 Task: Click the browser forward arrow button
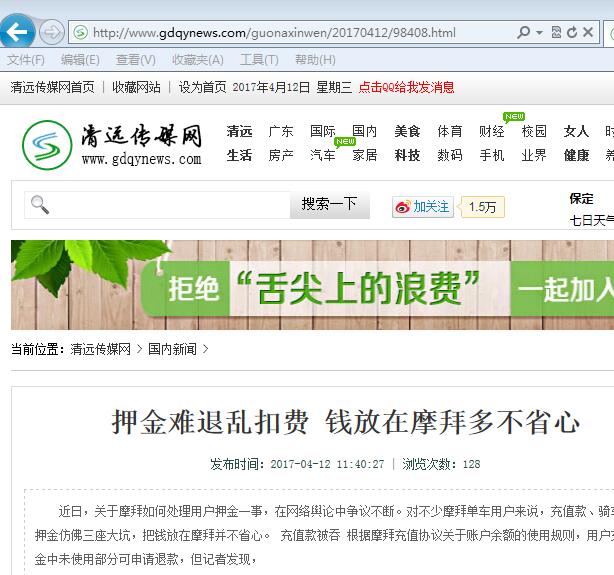[52, 32]
